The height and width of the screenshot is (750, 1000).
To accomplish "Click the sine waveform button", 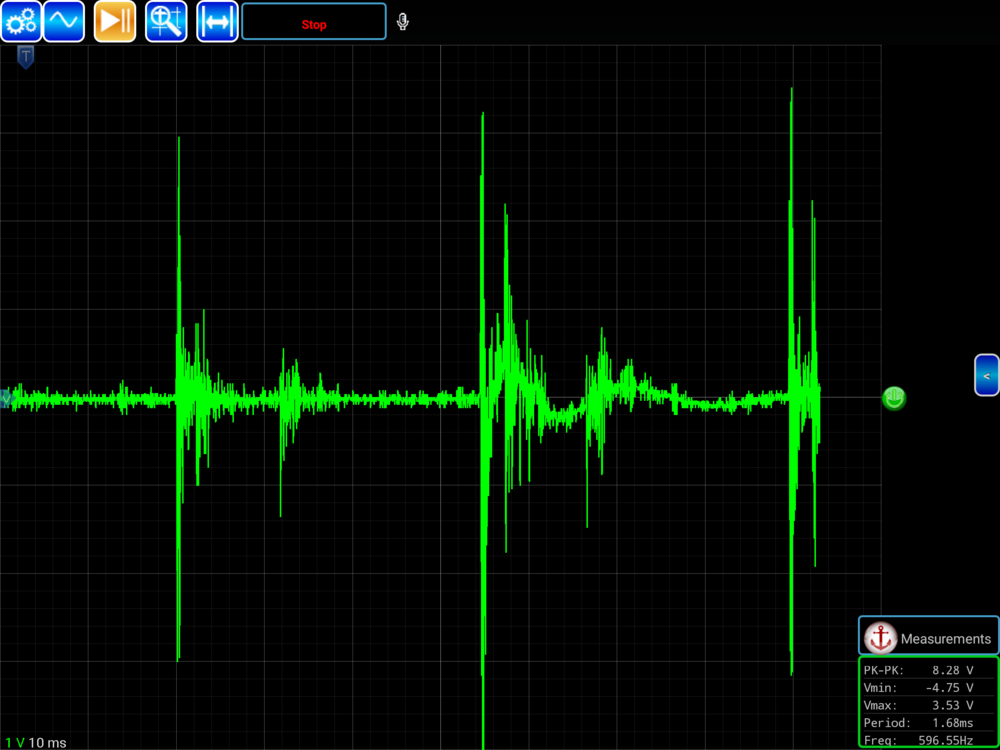I will coord(63,21).
